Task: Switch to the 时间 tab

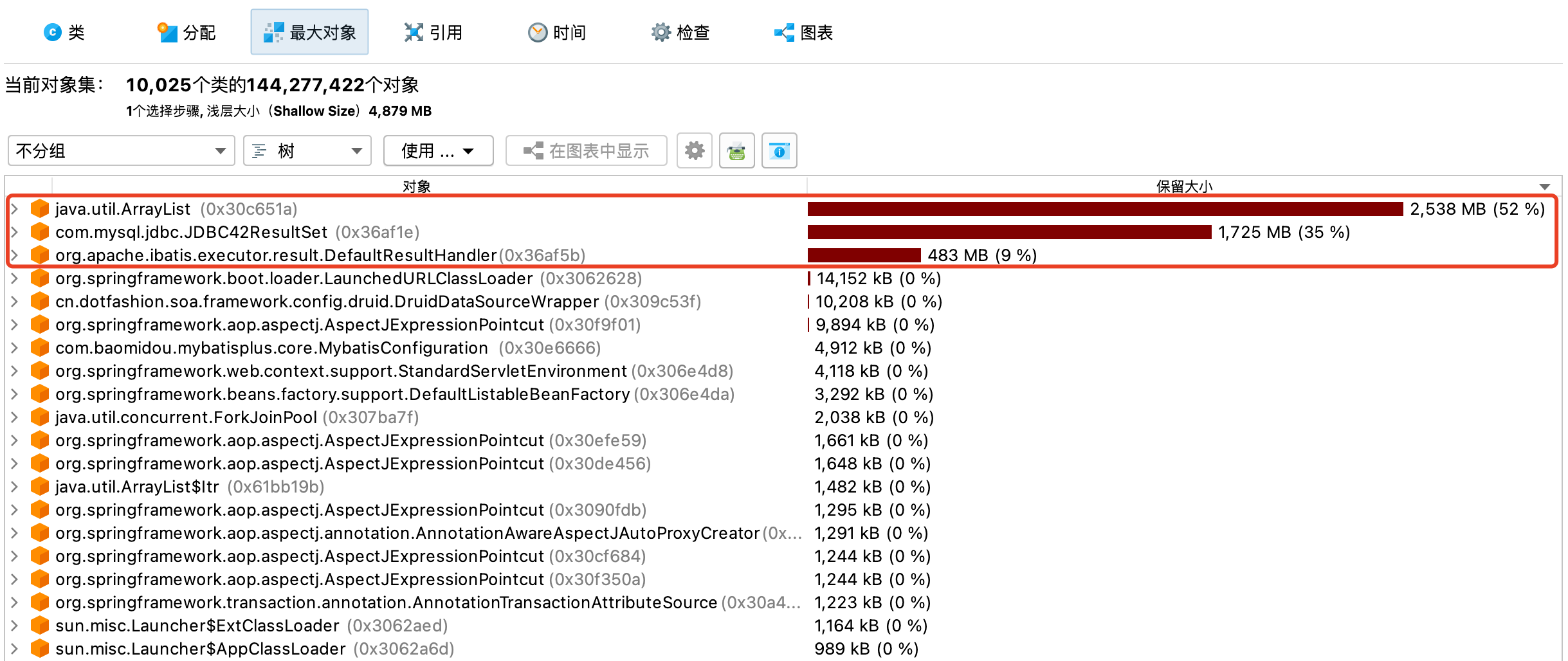Action: (556, 32)
